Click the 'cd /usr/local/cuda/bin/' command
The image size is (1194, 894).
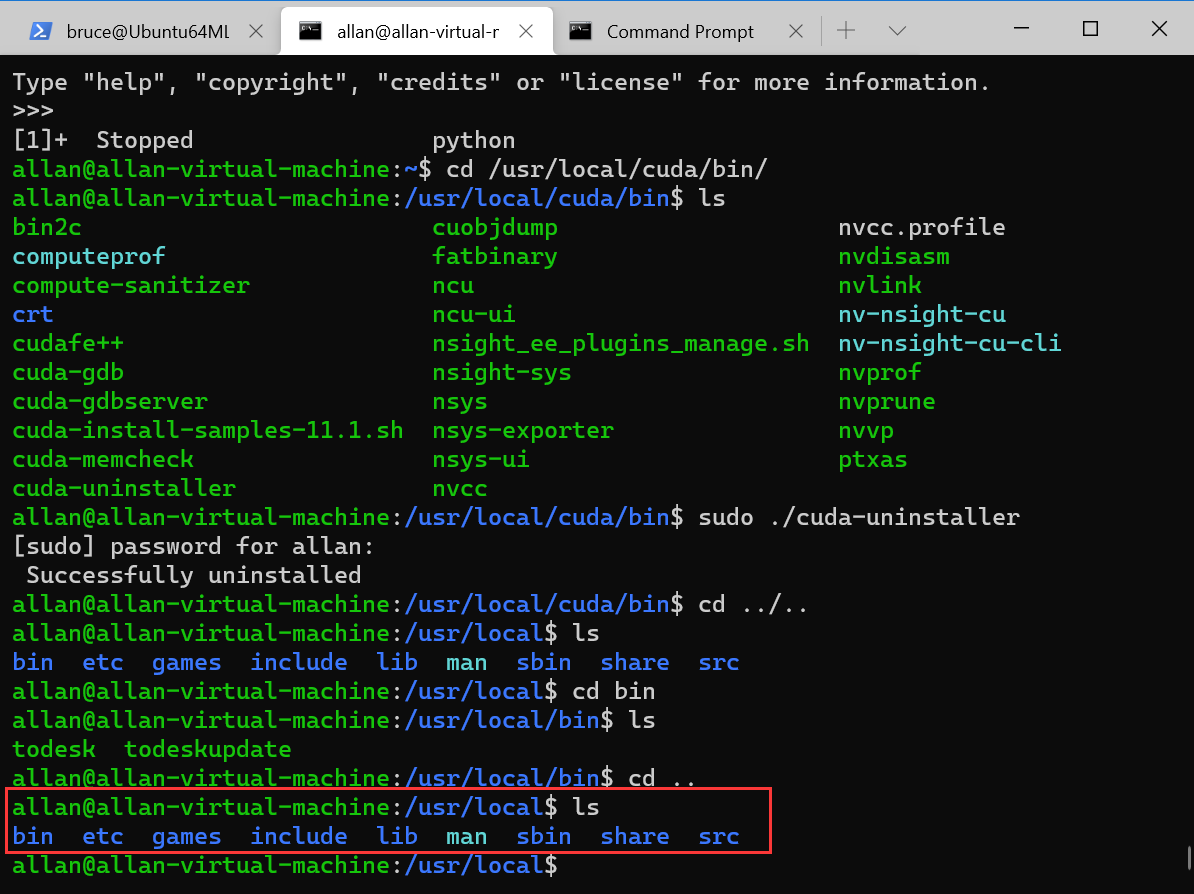(x=607, y=169)
